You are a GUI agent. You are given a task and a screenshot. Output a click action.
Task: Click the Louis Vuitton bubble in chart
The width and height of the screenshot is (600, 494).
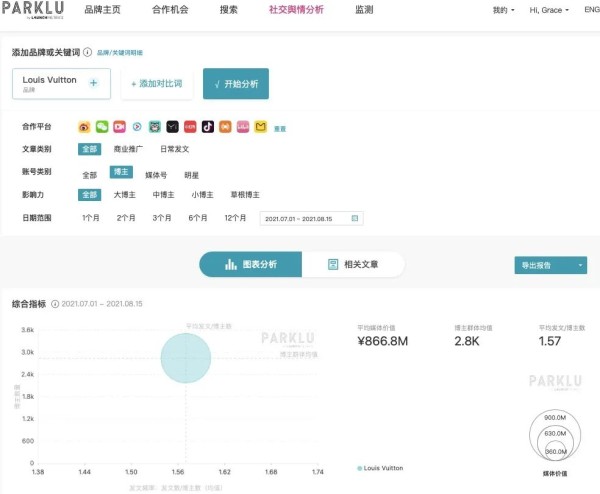(186, 358)
